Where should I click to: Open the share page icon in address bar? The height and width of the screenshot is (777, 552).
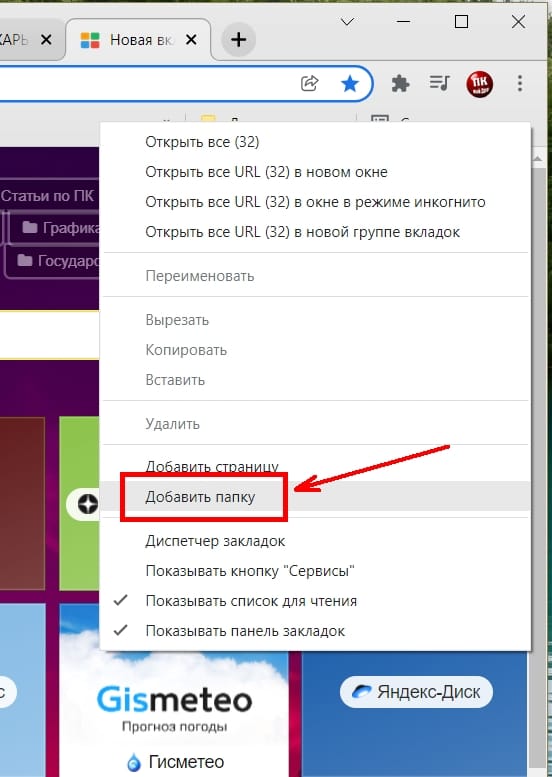click(x=310, y=83)
